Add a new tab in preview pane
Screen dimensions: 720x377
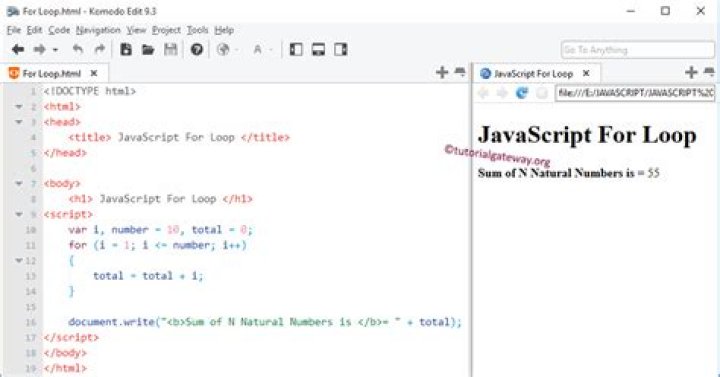pyautogui.click(x=691, y=72)
